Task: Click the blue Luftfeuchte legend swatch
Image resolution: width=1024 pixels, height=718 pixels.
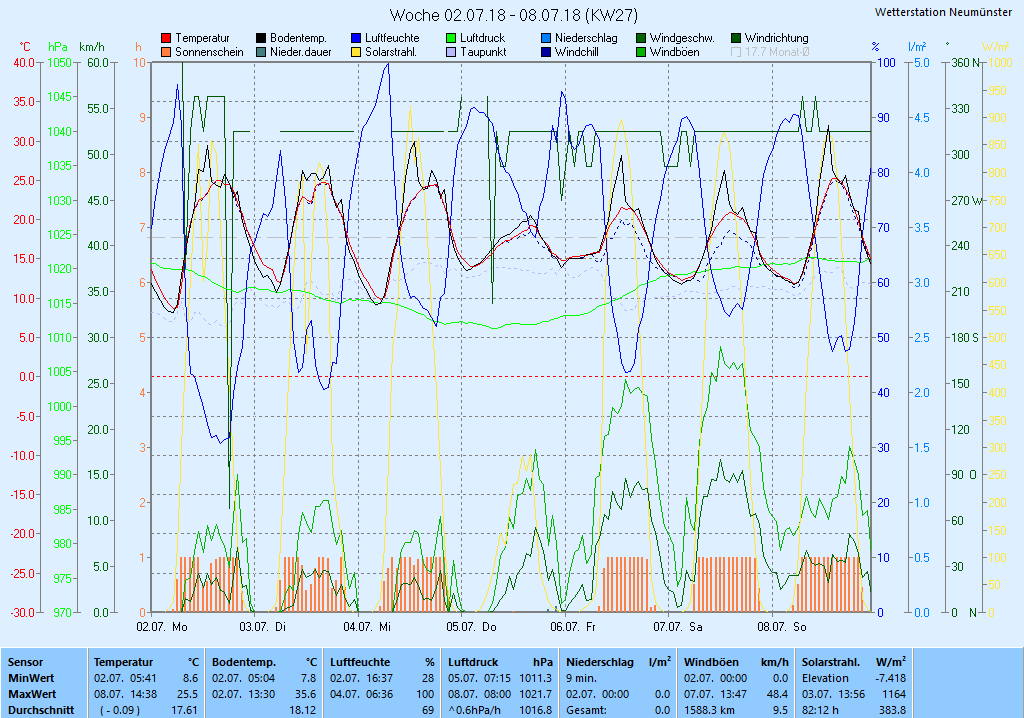Action: (356, 39)
